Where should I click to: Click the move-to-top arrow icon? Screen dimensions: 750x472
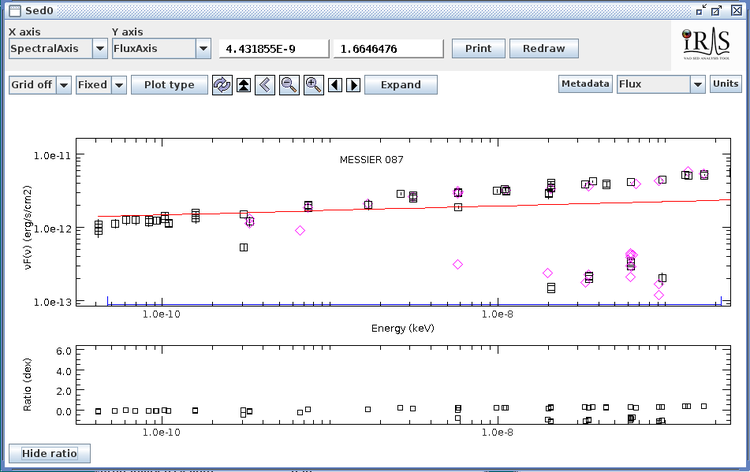tap(244, 85)
